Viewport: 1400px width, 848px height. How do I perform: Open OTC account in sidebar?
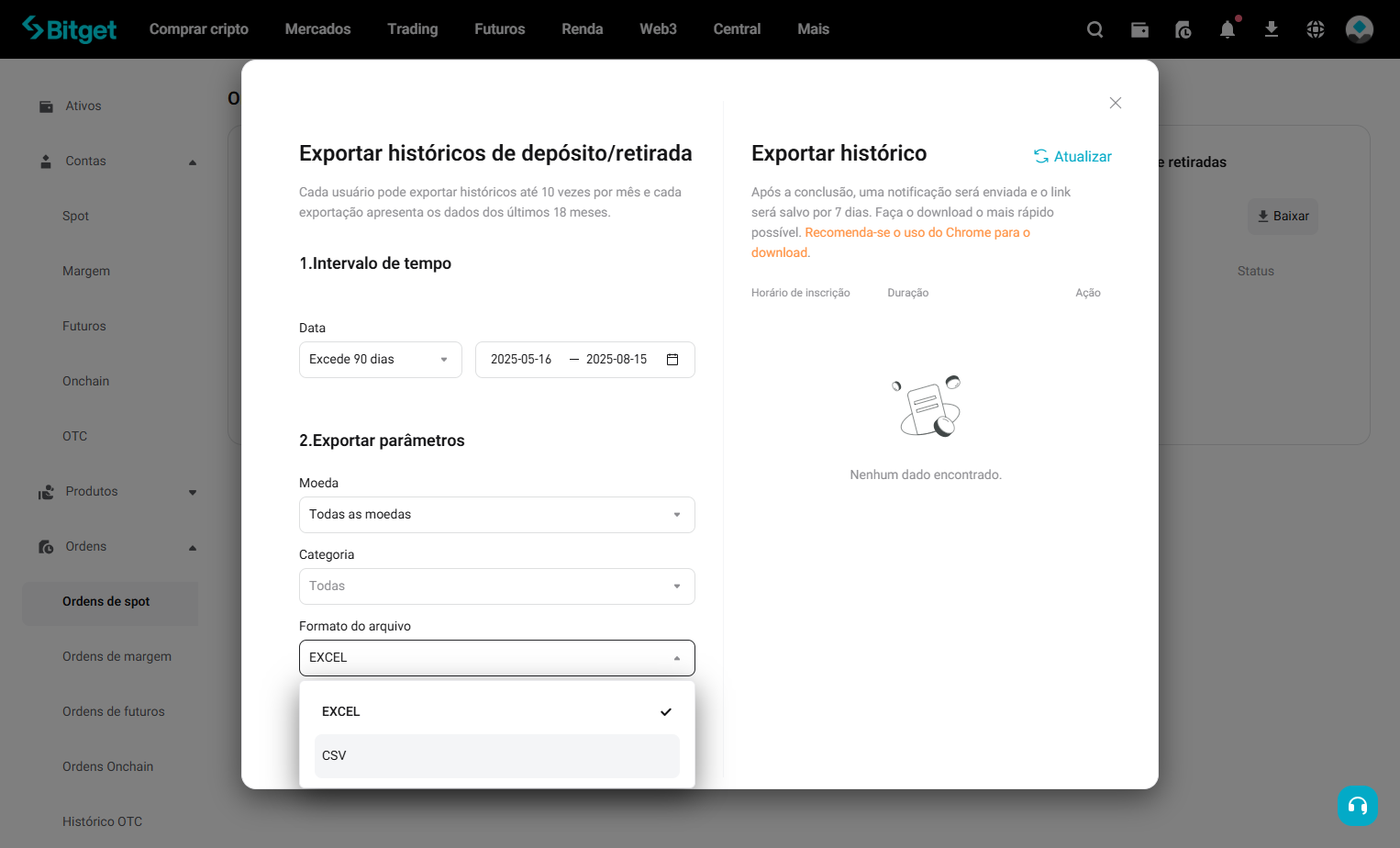click(75, 437)
